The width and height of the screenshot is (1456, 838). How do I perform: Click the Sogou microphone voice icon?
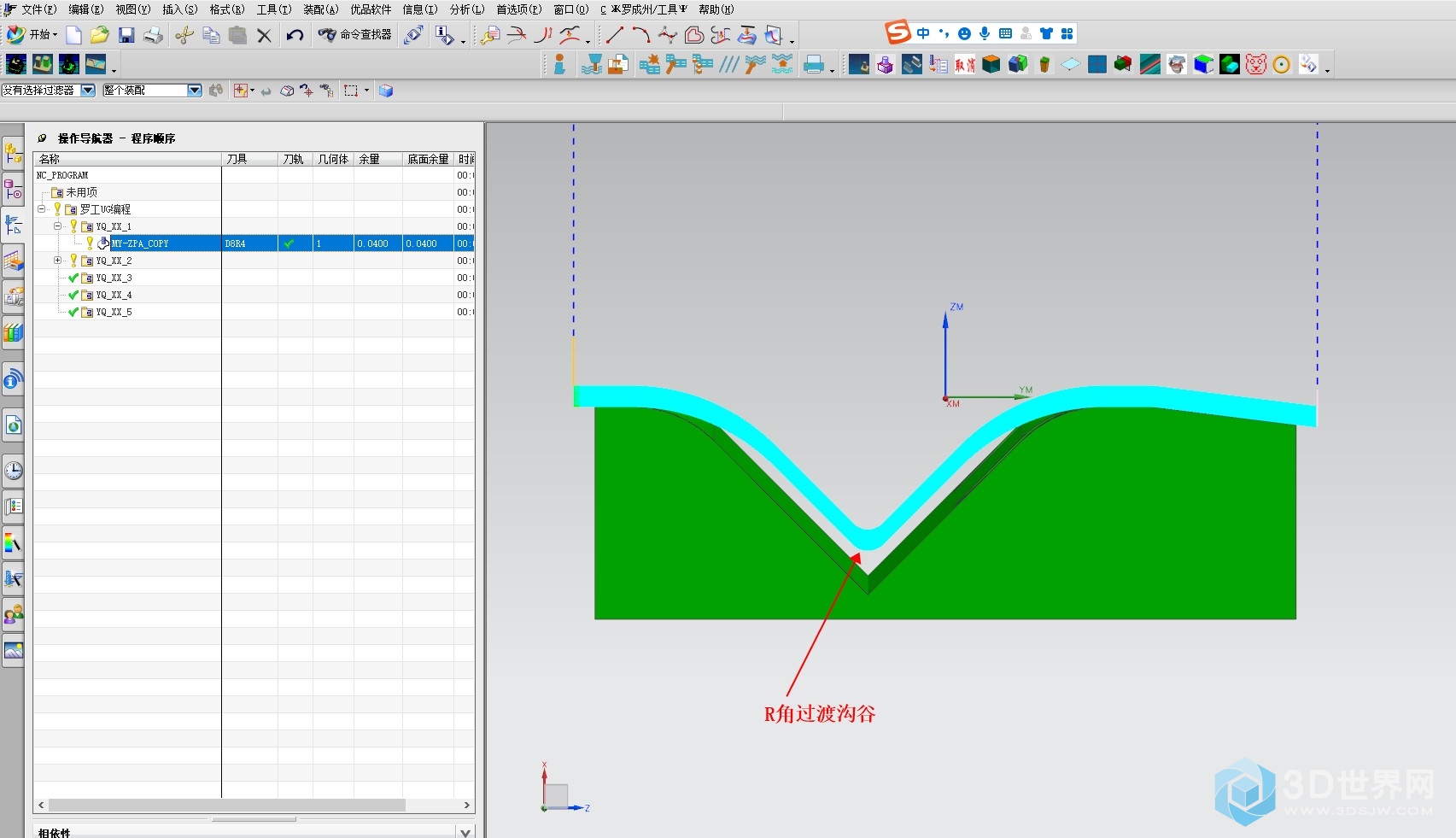point(985,33)
